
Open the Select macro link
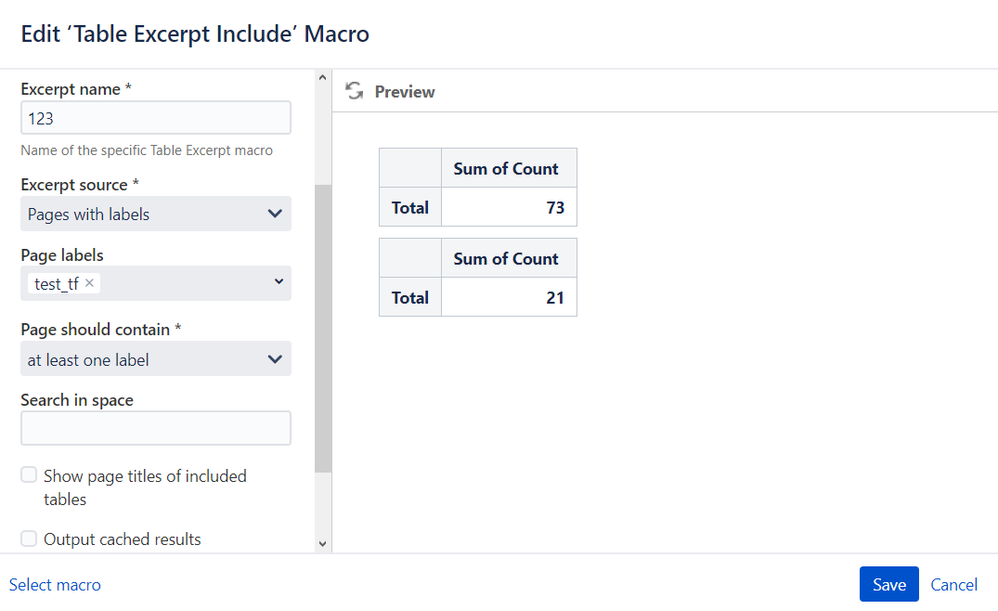pos(55,584)
